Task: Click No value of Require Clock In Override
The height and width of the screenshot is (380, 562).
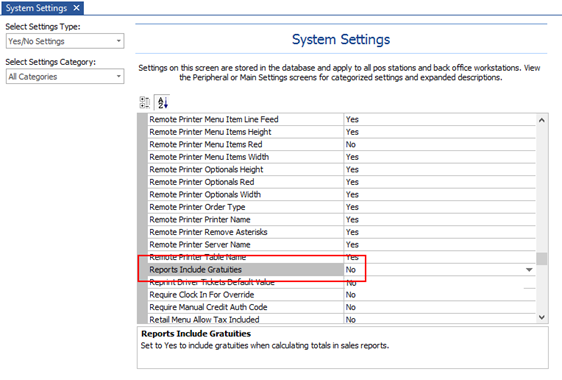Action: [351, 295]
